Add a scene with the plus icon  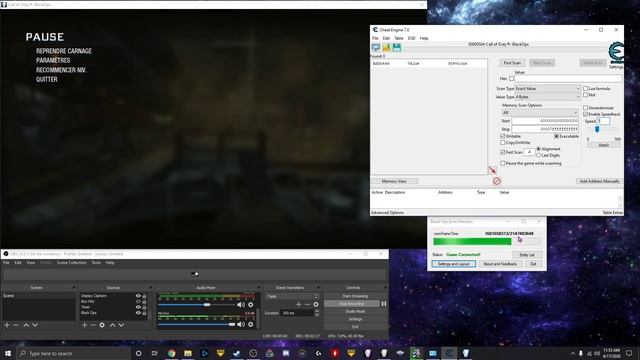[x=7, y=325]
